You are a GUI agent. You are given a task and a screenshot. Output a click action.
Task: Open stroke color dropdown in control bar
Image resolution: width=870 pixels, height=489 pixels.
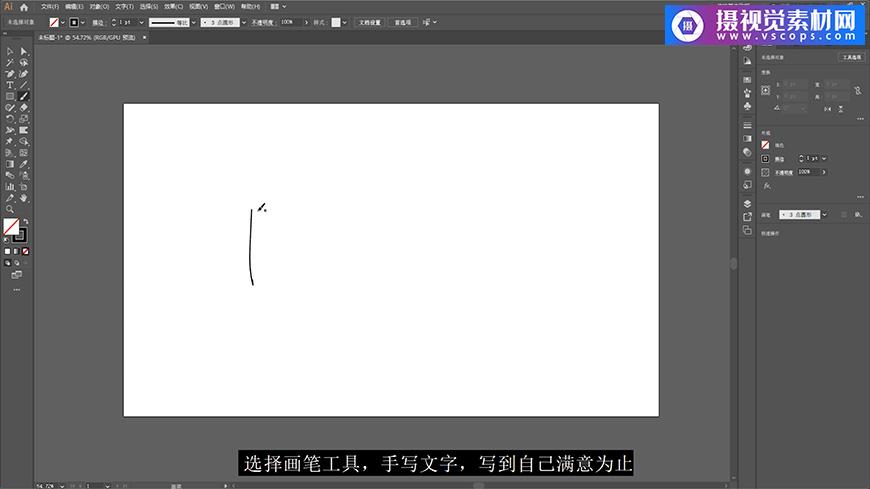(x=83, y=23)
